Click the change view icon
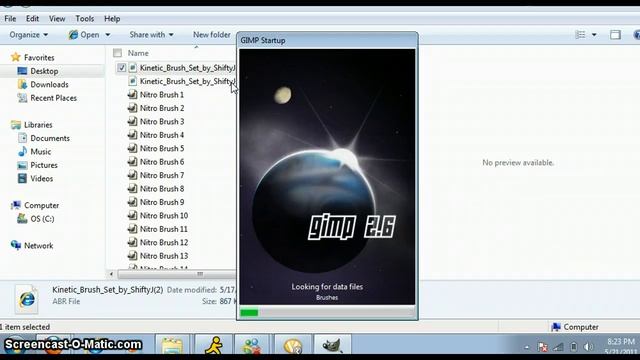This screenshot has height=360, width=640. point(580,35)
